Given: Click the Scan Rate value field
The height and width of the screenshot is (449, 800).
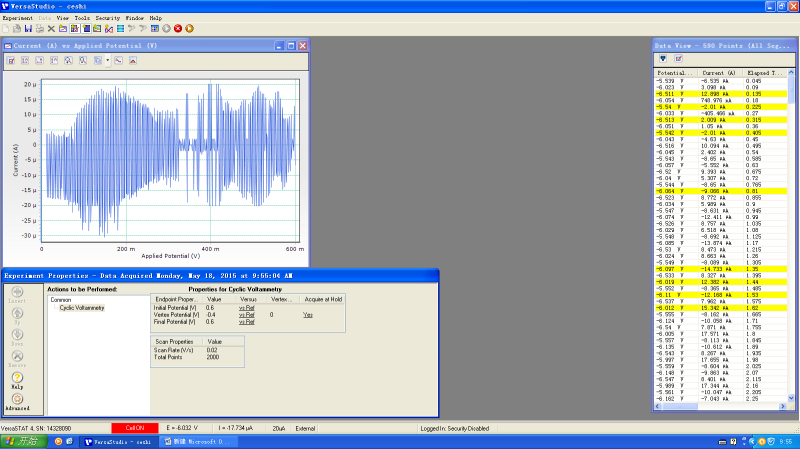Looking at the screenshot, I should tap(213, 350).
